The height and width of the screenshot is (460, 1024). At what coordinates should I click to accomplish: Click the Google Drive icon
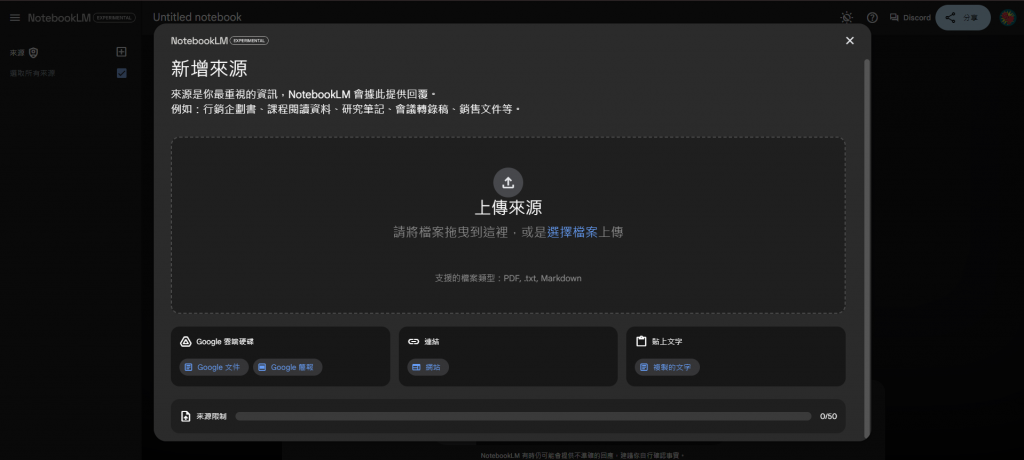pos(185,341)
